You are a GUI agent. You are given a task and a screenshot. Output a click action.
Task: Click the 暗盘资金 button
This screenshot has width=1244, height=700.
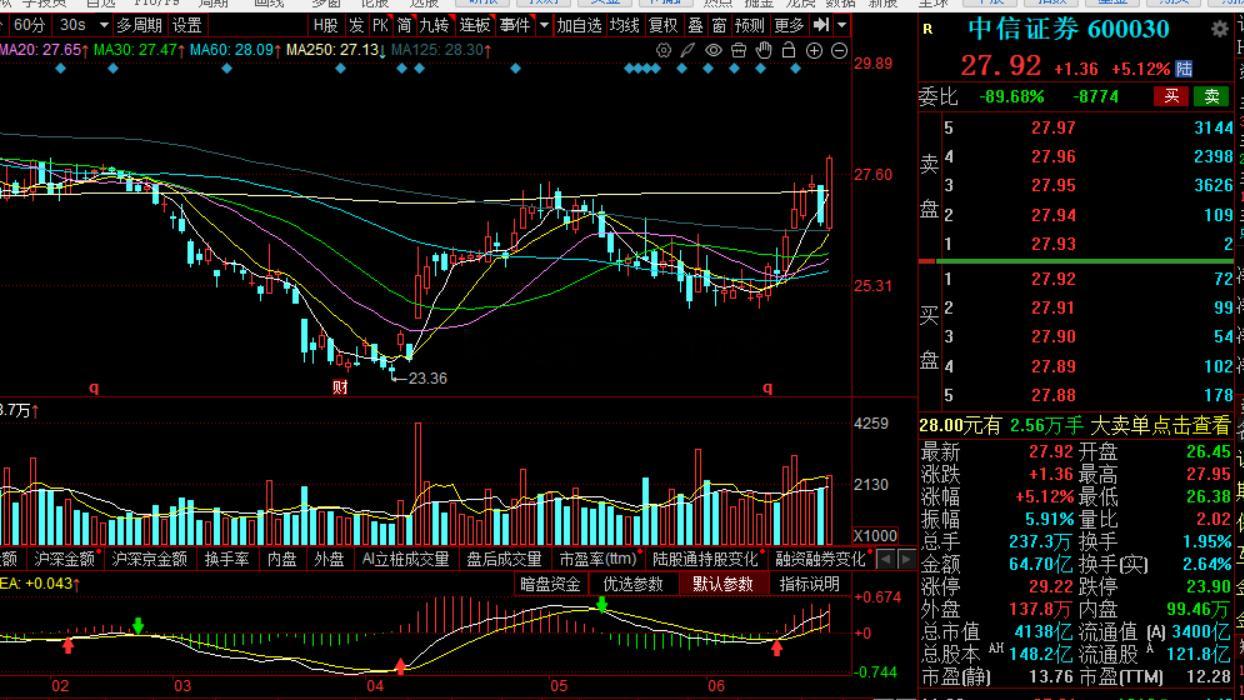click(550, 584)
